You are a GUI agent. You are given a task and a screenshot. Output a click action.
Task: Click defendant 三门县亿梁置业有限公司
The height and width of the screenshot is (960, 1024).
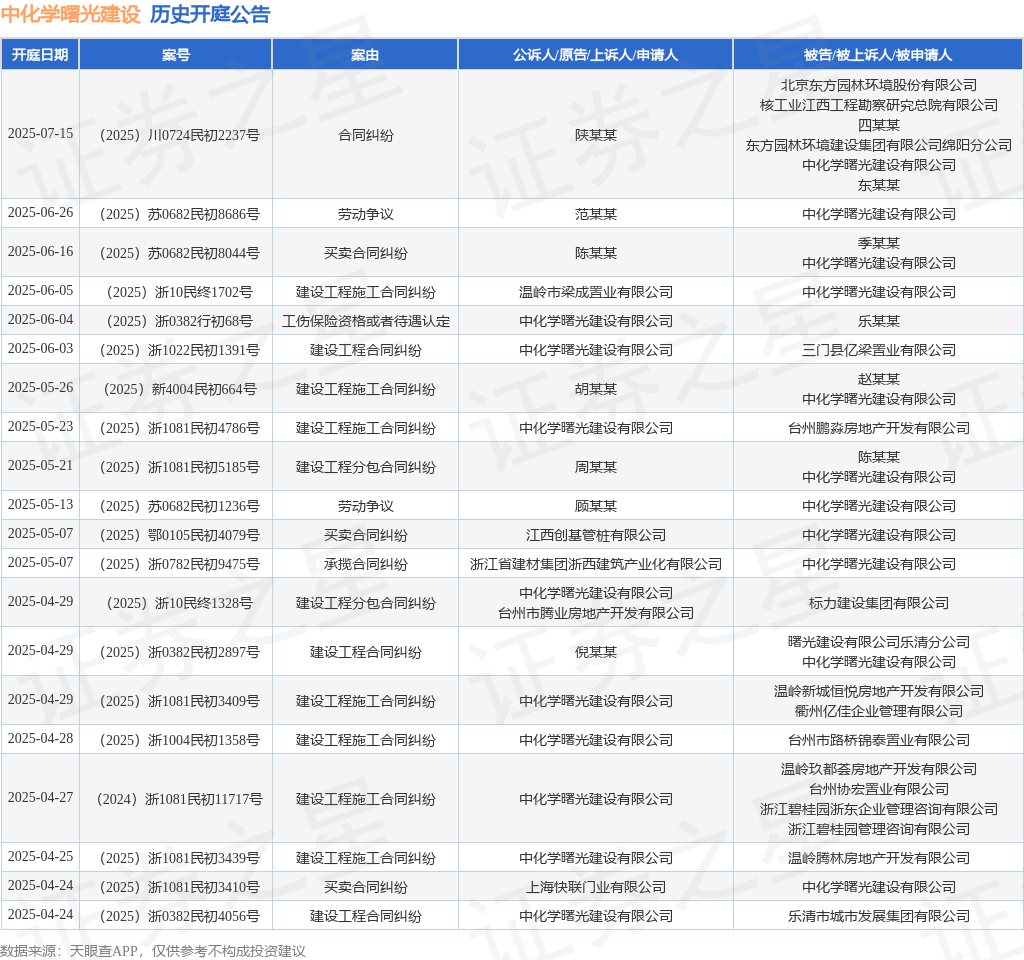(879, 350)
